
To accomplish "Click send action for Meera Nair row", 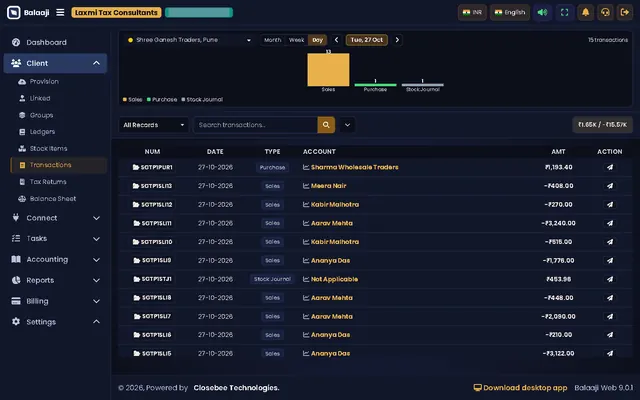I will (x=610, y=186).
